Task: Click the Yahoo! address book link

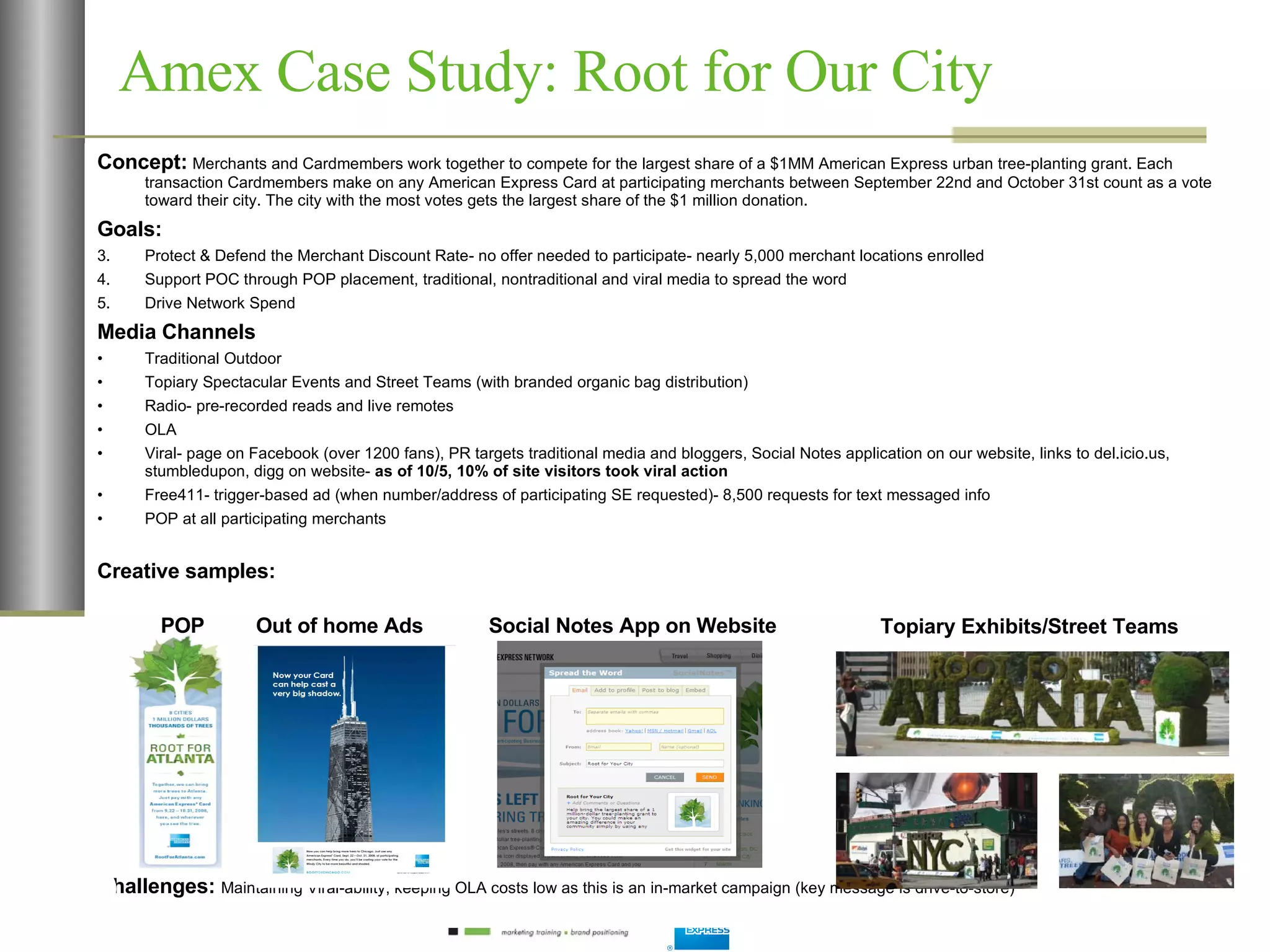Action: (x=634, y=731)
